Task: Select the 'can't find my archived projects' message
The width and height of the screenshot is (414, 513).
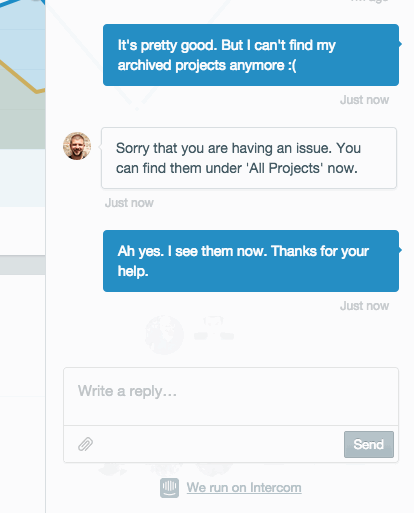Action: click(x=251, y=55)
